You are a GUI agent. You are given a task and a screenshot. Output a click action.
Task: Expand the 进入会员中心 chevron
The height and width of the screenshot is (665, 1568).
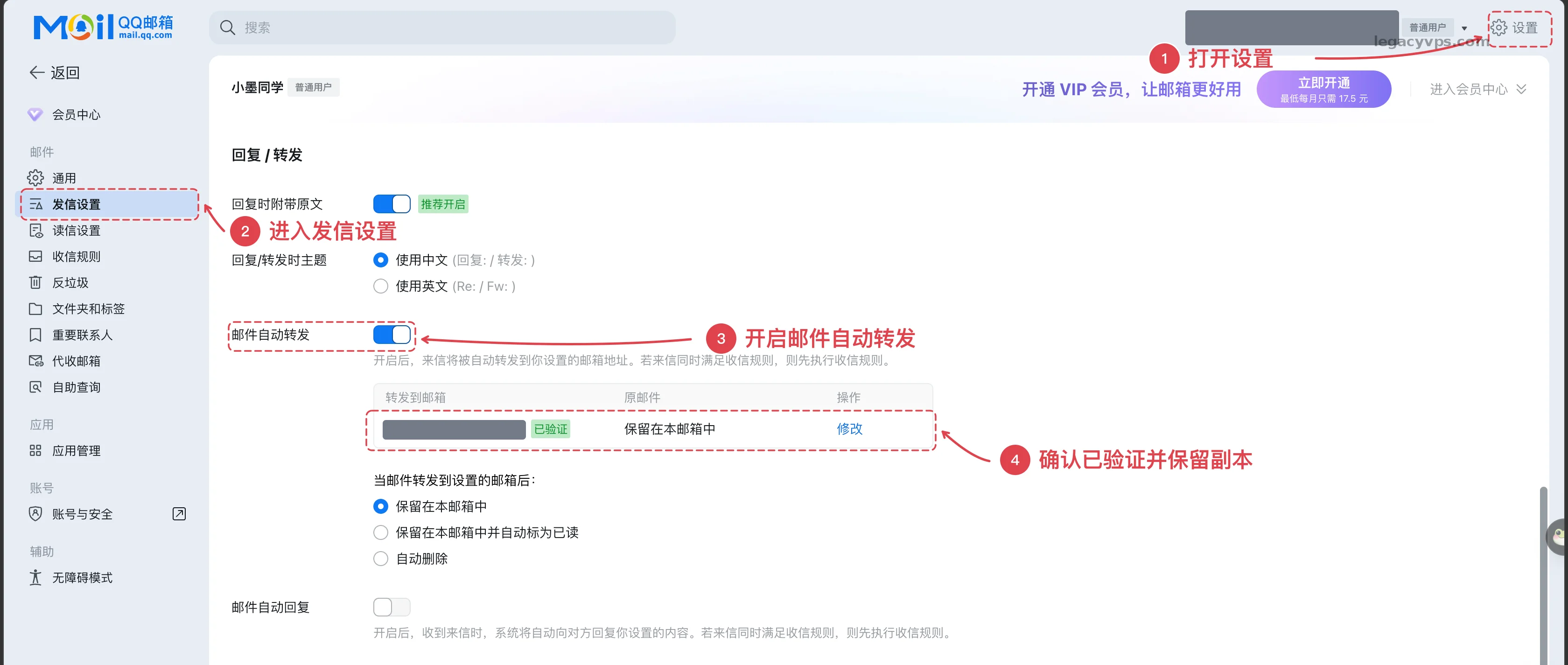1521,90
